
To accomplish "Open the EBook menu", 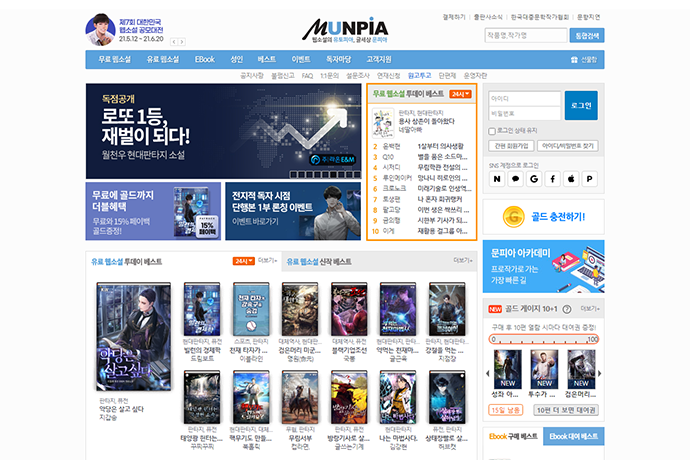I will 205,59.
